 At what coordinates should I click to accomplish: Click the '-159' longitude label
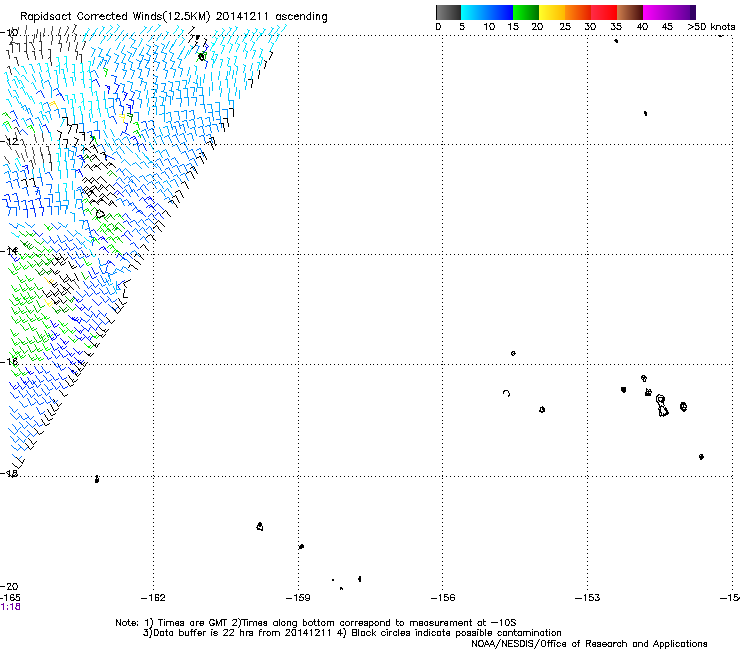pyautogui.click(x=298, y=598)
